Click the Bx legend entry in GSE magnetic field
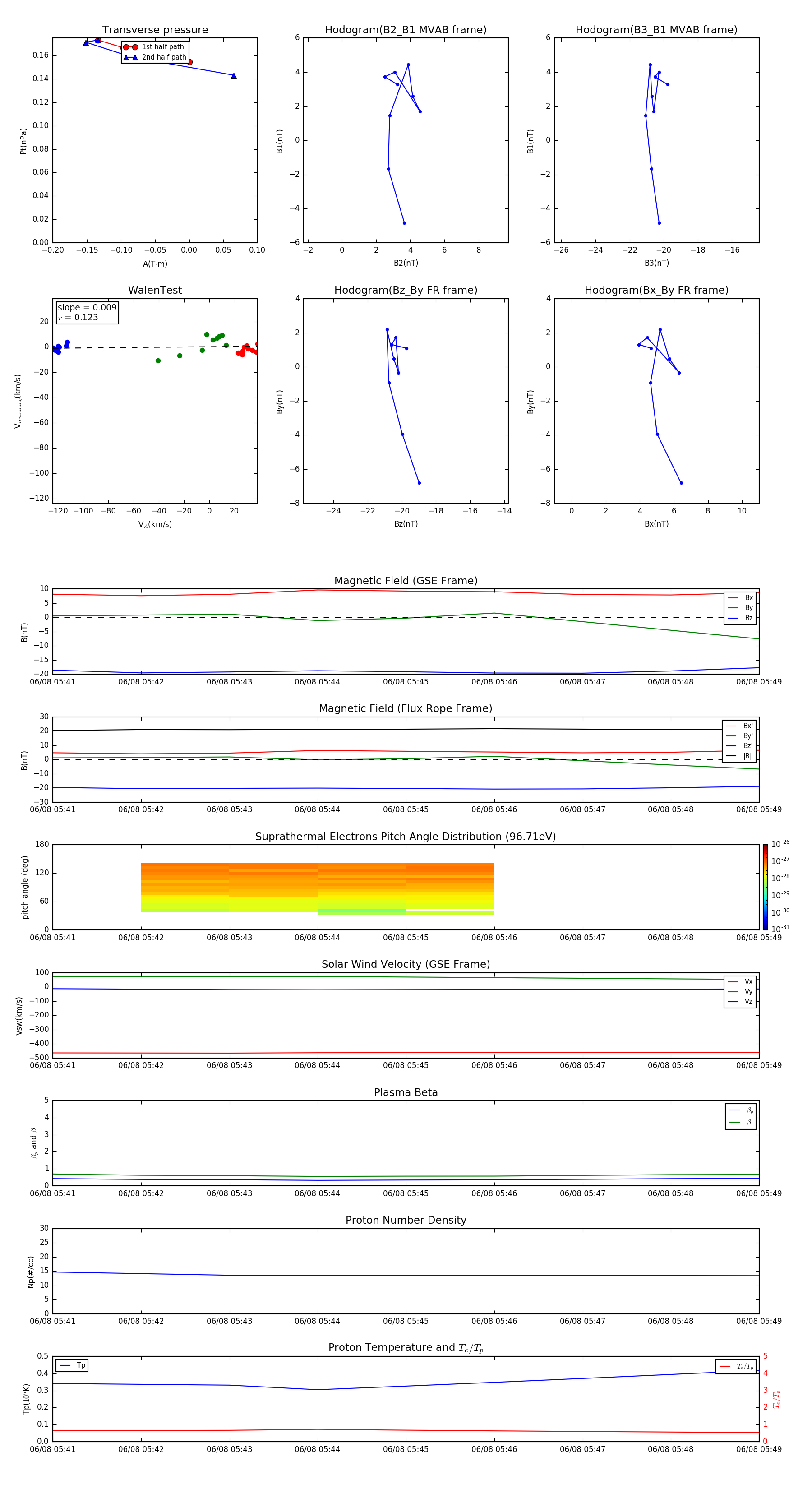Screen dimensions: 812x1489 click(x=740, y=598)
